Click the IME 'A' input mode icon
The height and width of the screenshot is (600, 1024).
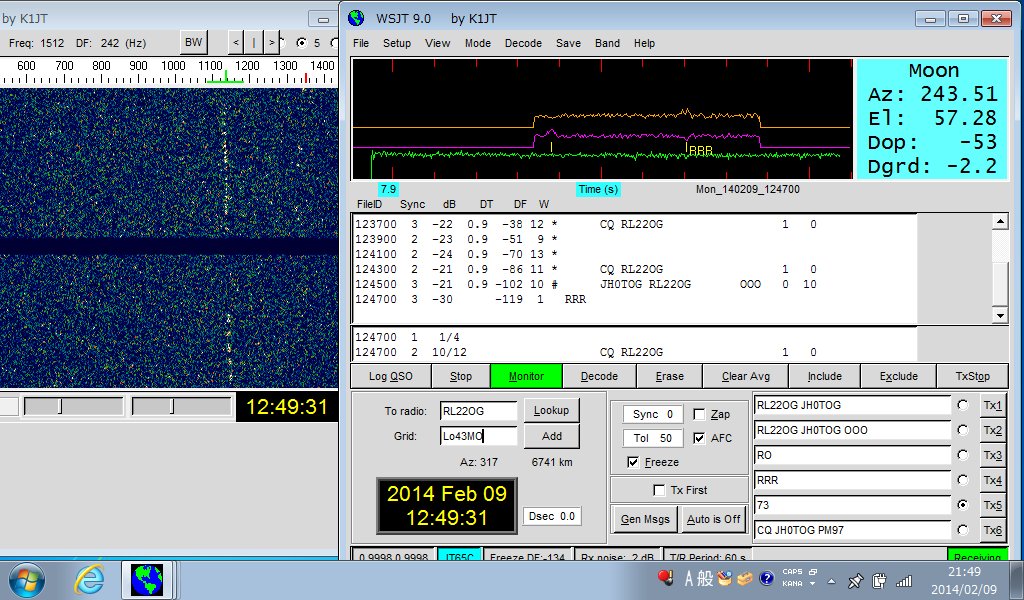(688, 578)
